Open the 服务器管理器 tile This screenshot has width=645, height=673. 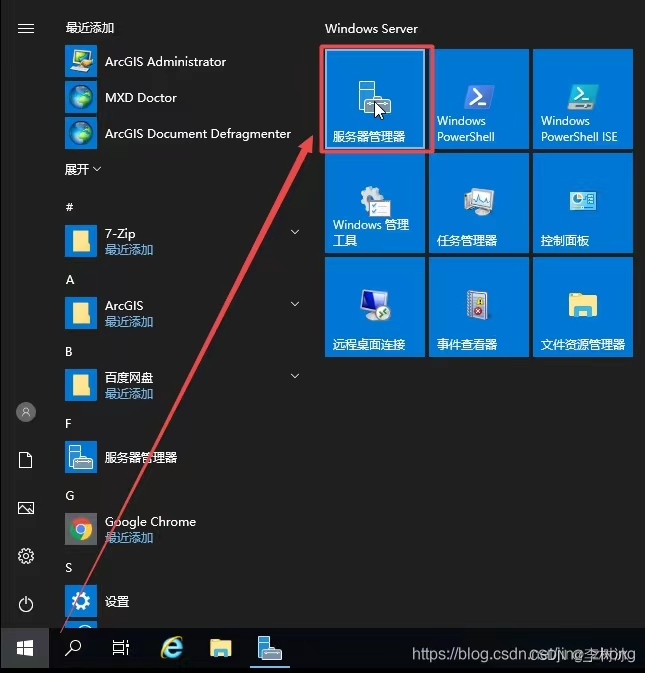click(x=375, y=99)
